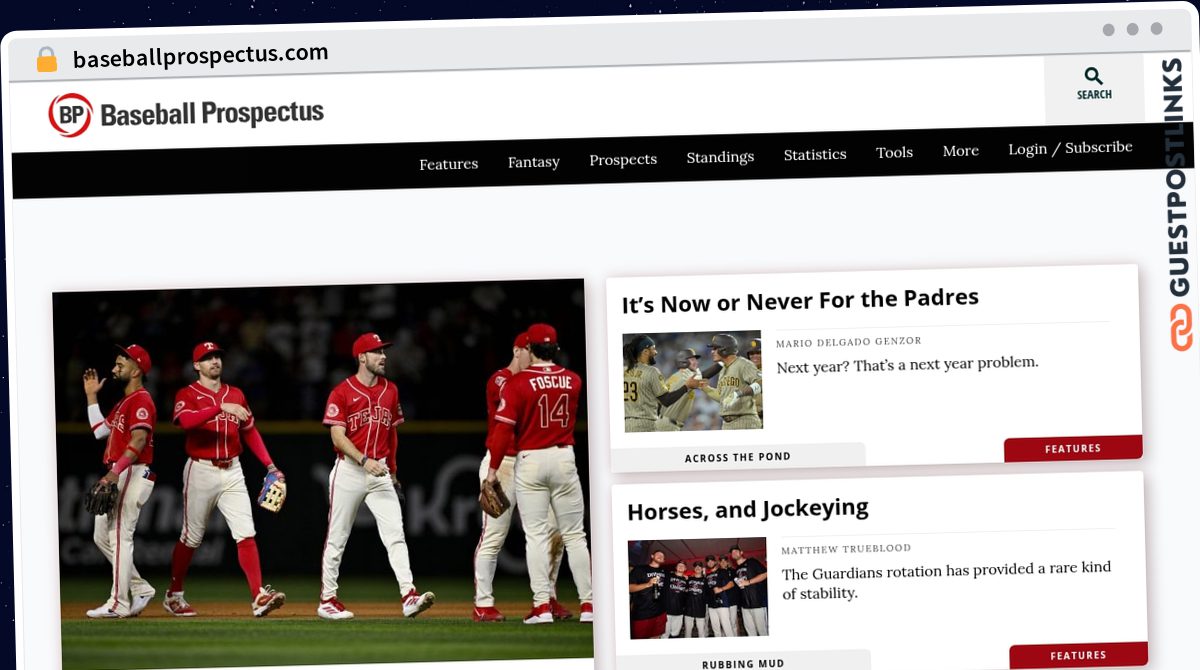Open "It's Now or Never For the Padres" headline
The image size is (1200, 670).
800,301
